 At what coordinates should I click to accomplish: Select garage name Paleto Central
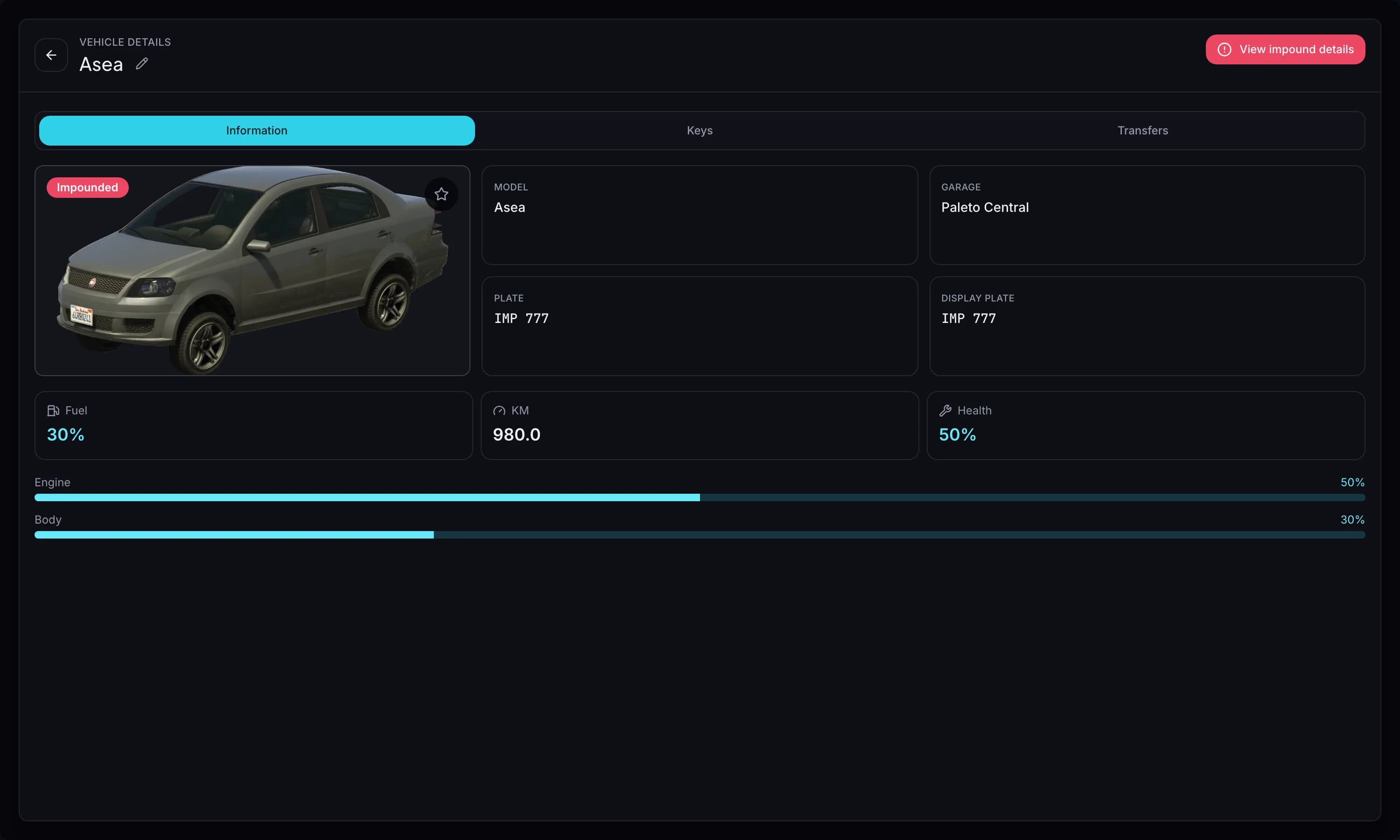[x=985, y=207]
